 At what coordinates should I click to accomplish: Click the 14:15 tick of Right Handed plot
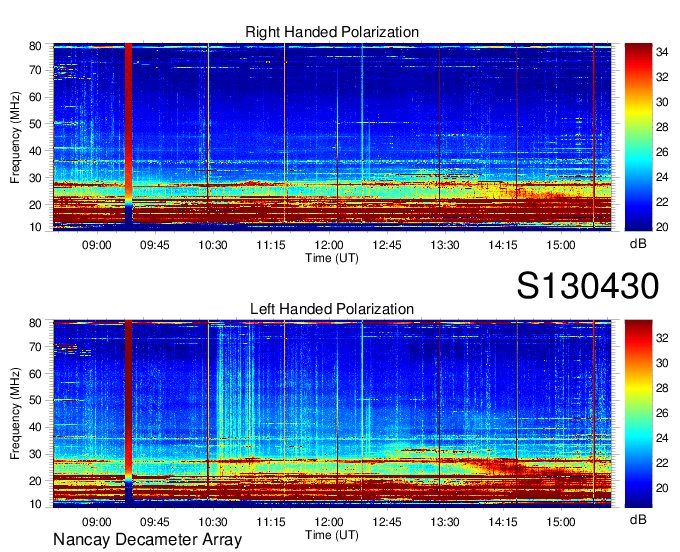(503, 245)
